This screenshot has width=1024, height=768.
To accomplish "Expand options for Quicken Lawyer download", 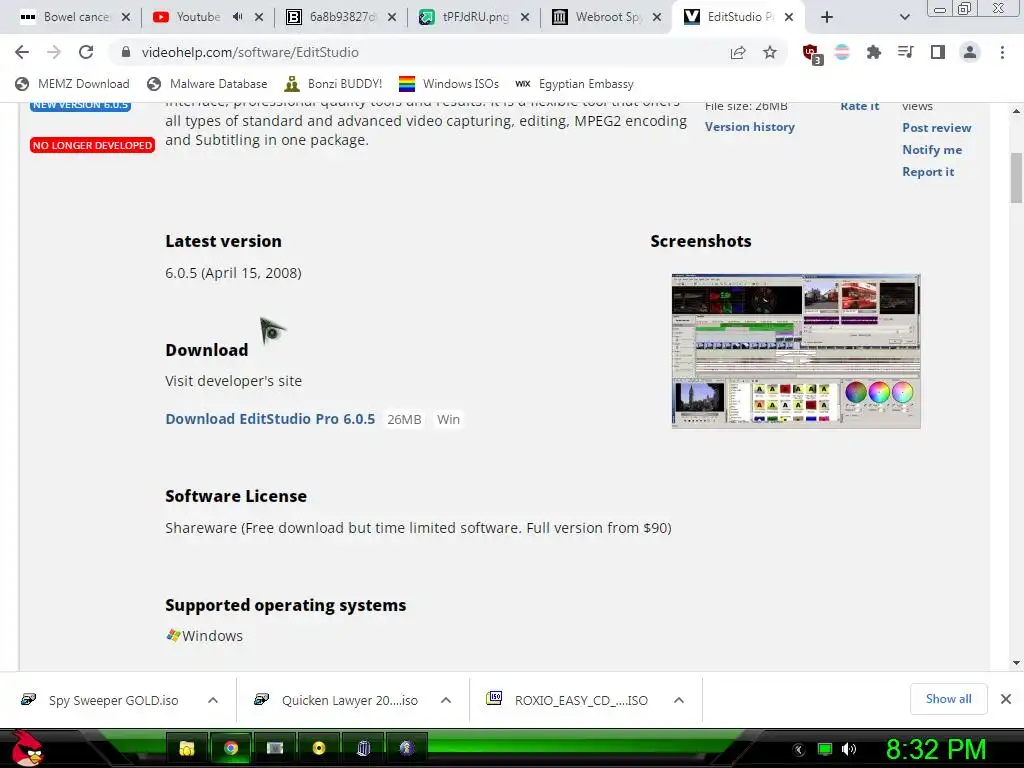I will coord(446,700).
